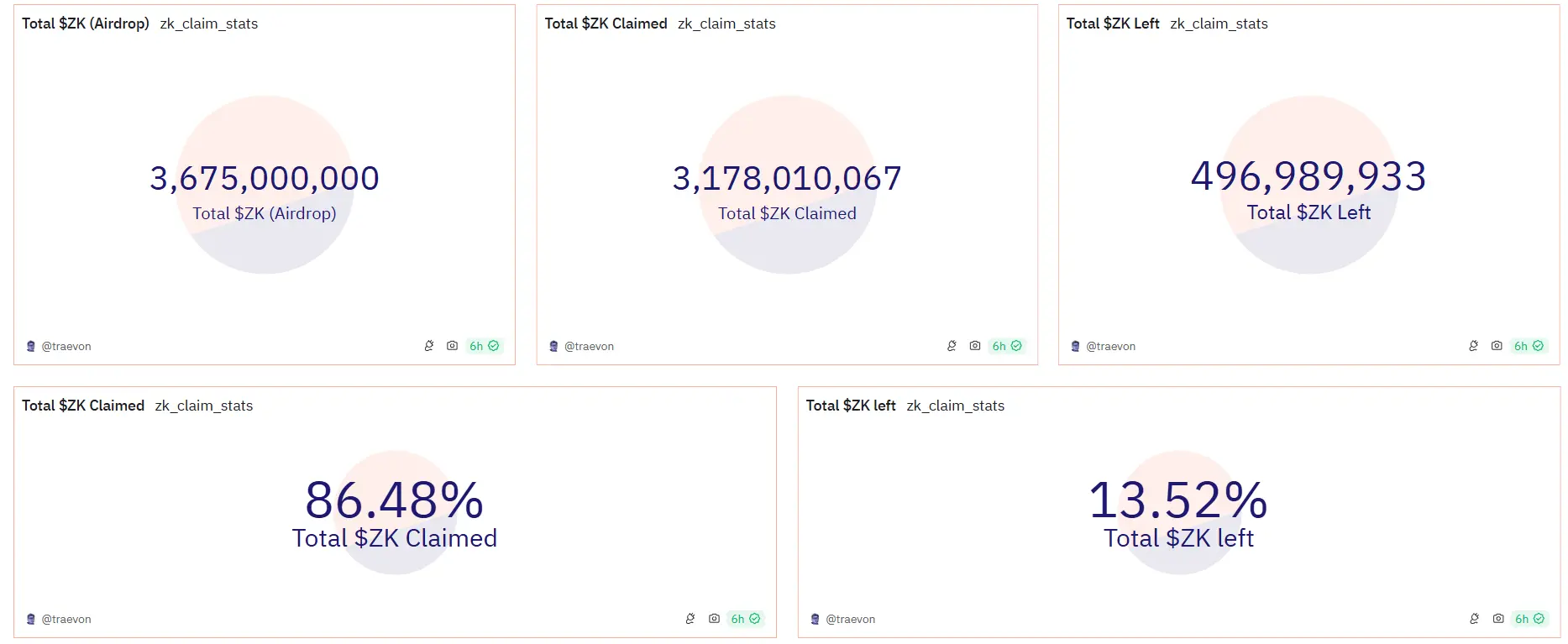Open the "Total $ZK (Airdrop)" title link
1568x644 pixels.
point(86,24)
